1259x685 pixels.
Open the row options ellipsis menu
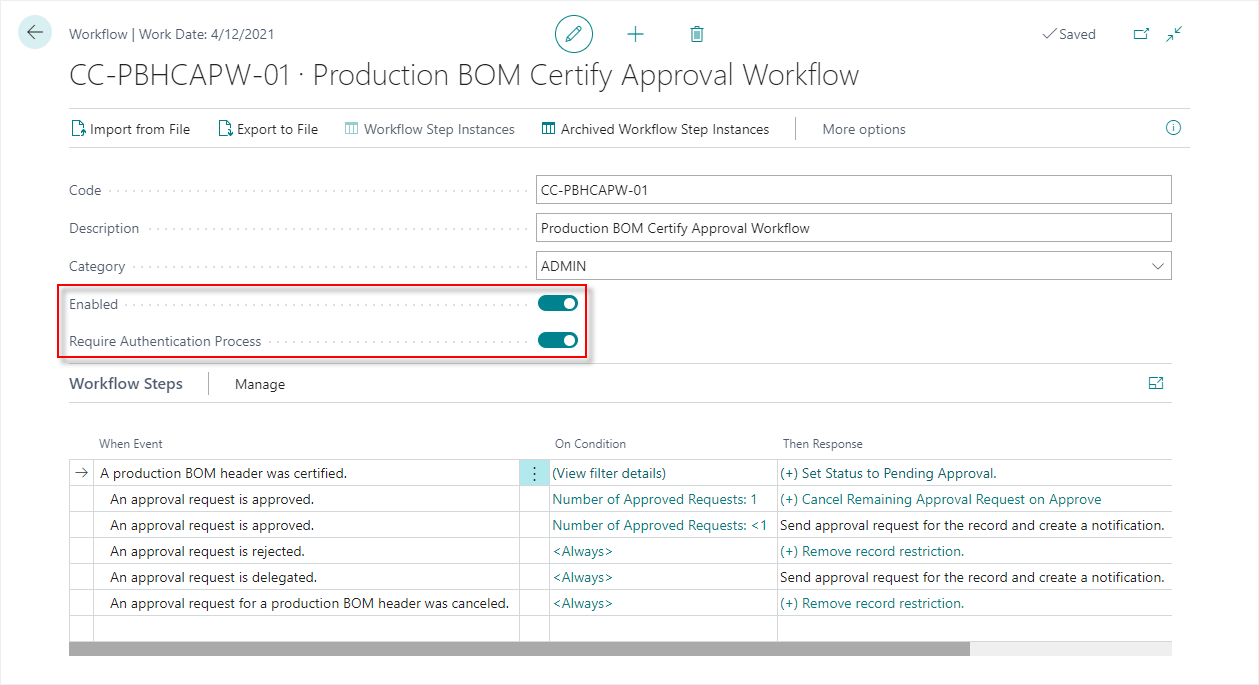click(x=533, y=471)
